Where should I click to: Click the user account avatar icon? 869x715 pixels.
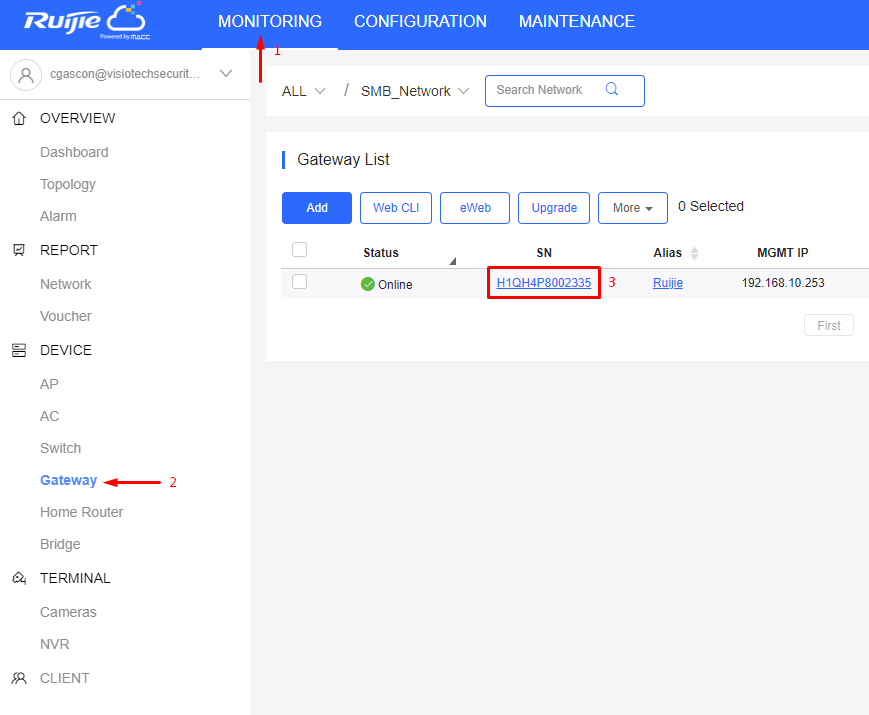(26, 75)
